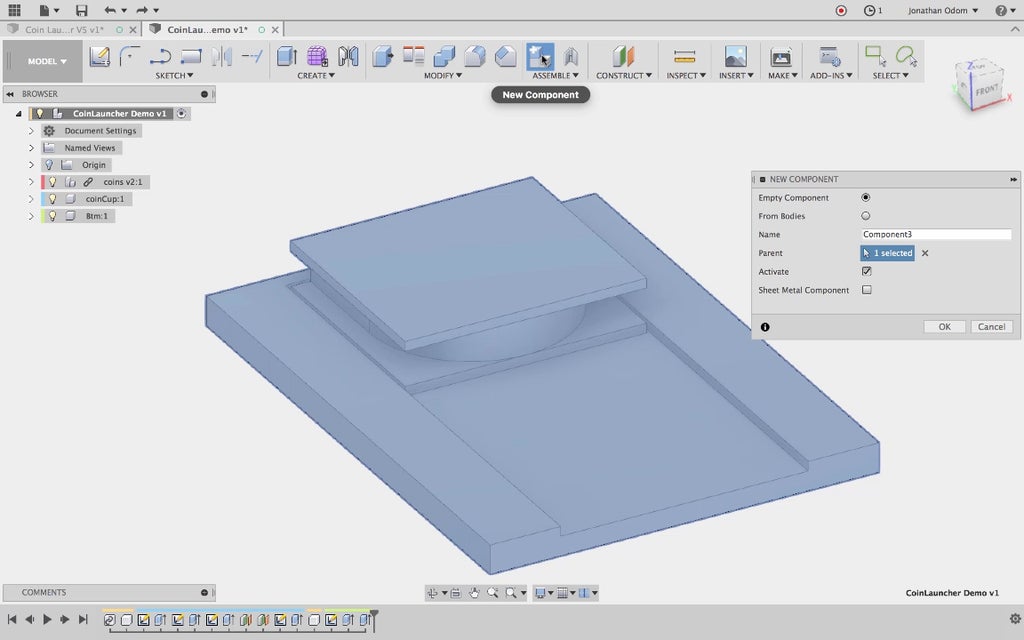Expand the Btm:1 component node
The width and height of the screenshot is (1024, 640).
(31, 216)
